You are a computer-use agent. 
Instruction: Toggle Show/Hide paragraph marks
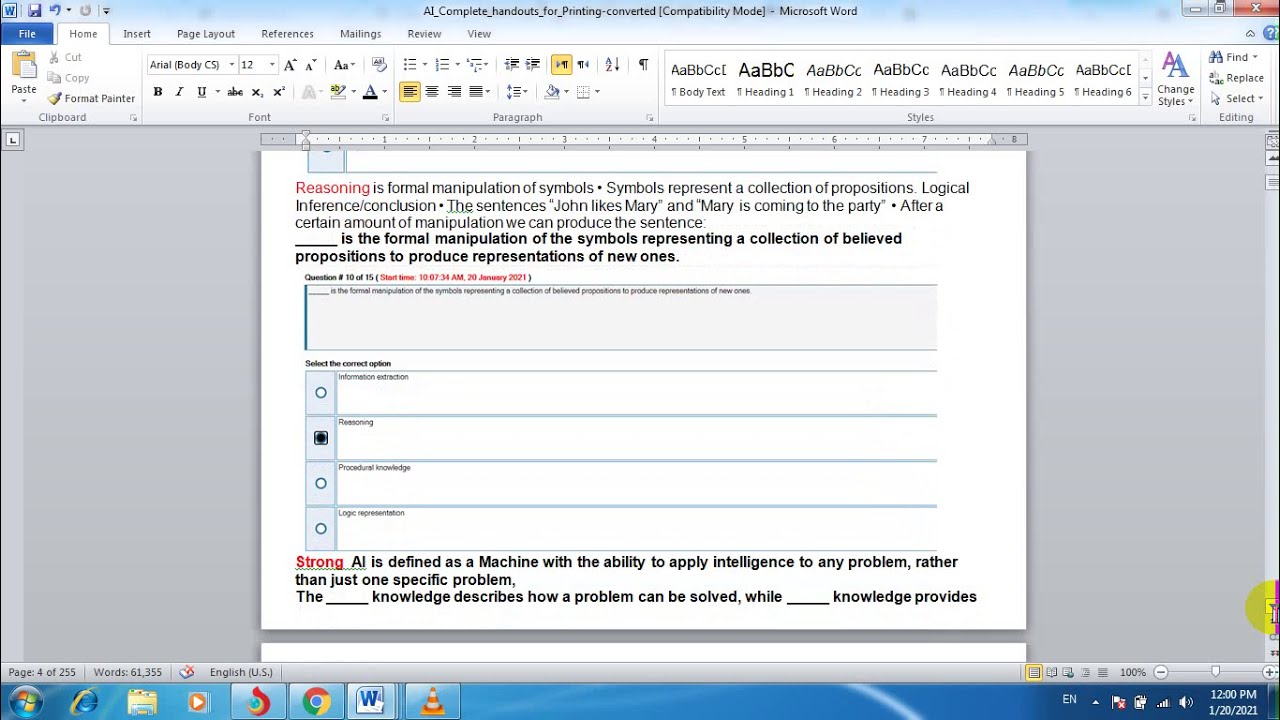pos(643,64)
